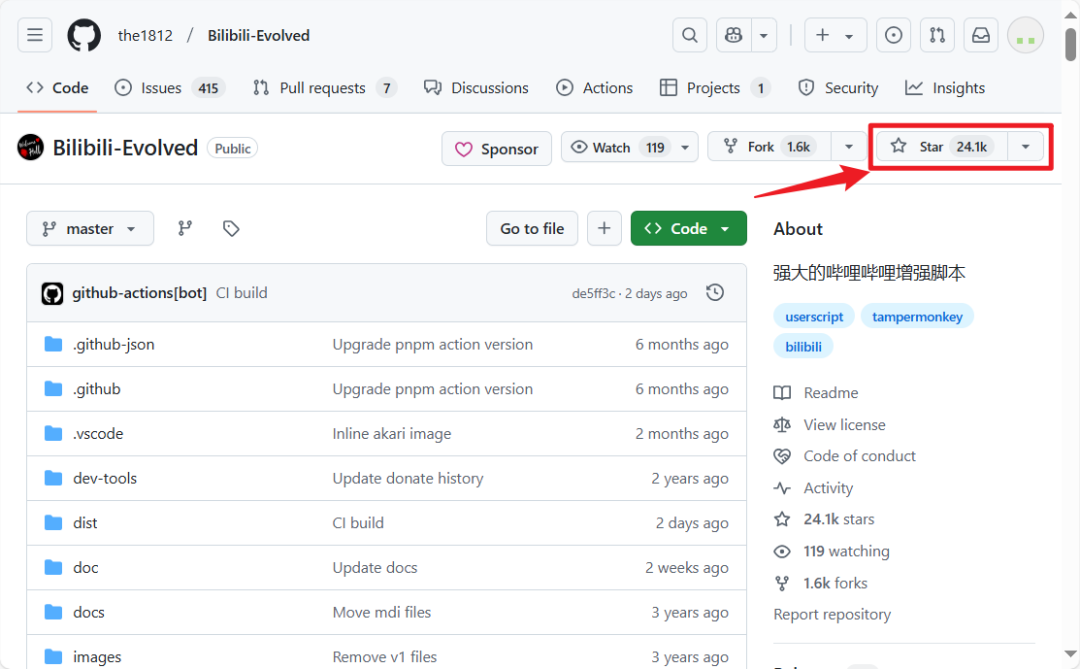Click Inline akari image commit message

[x=392, y=434]
